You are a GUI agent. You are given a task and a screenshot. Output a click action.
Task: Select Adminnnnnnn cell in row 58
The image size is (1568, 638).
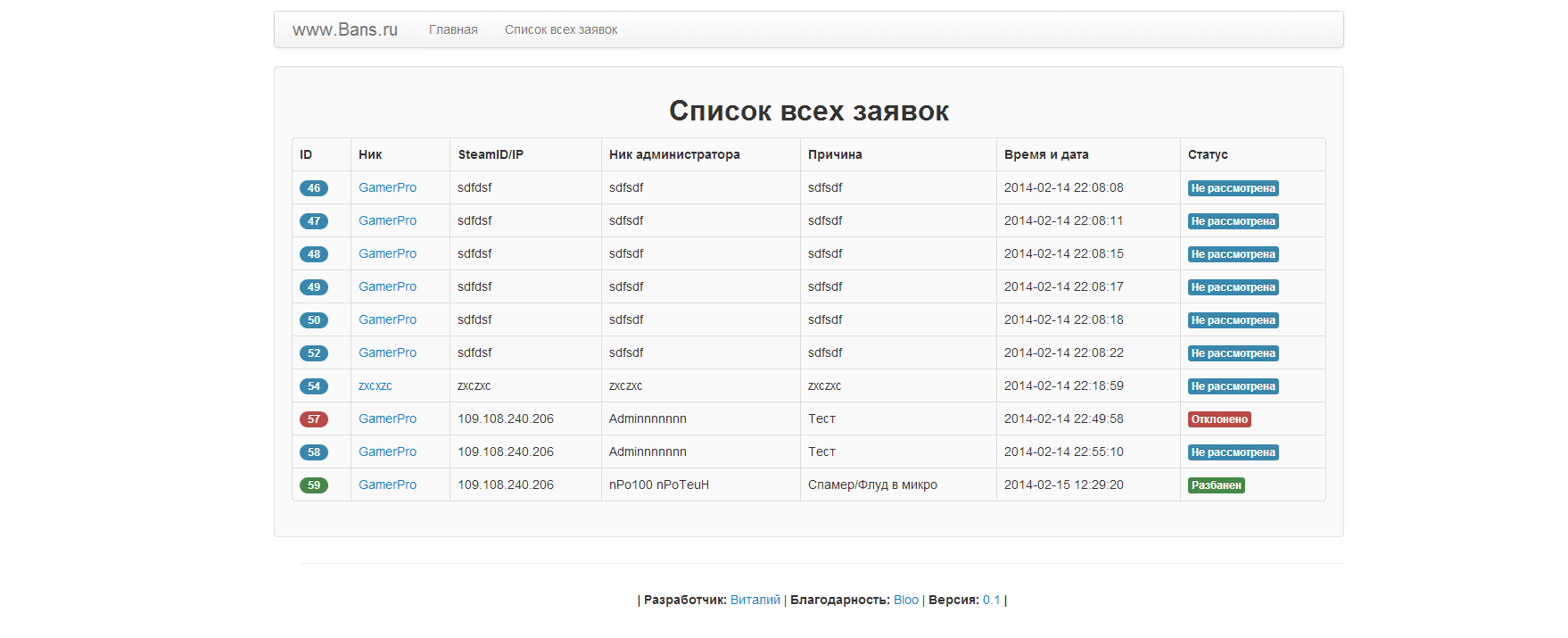[648, 452]
